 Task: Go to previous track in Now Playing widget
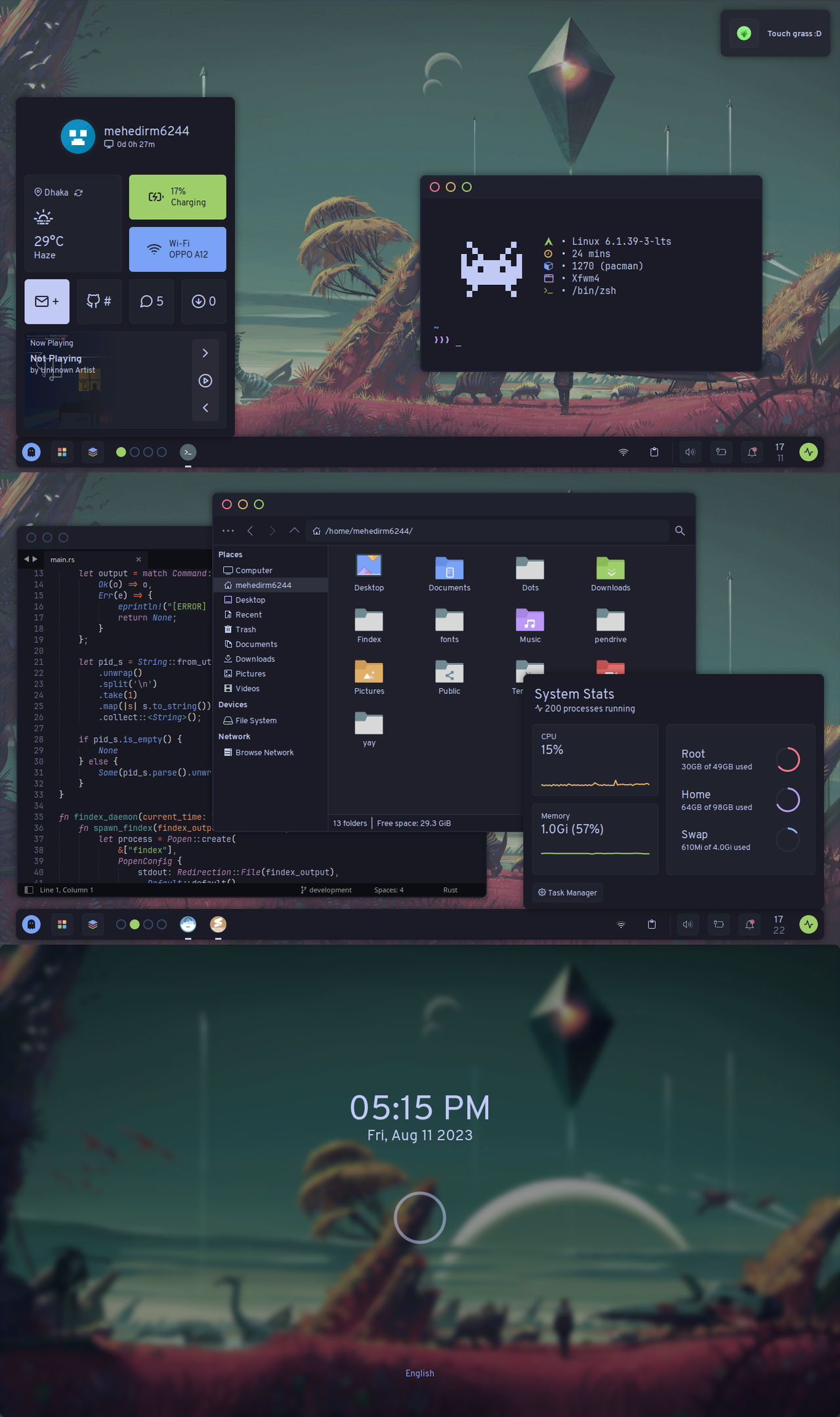205,408
